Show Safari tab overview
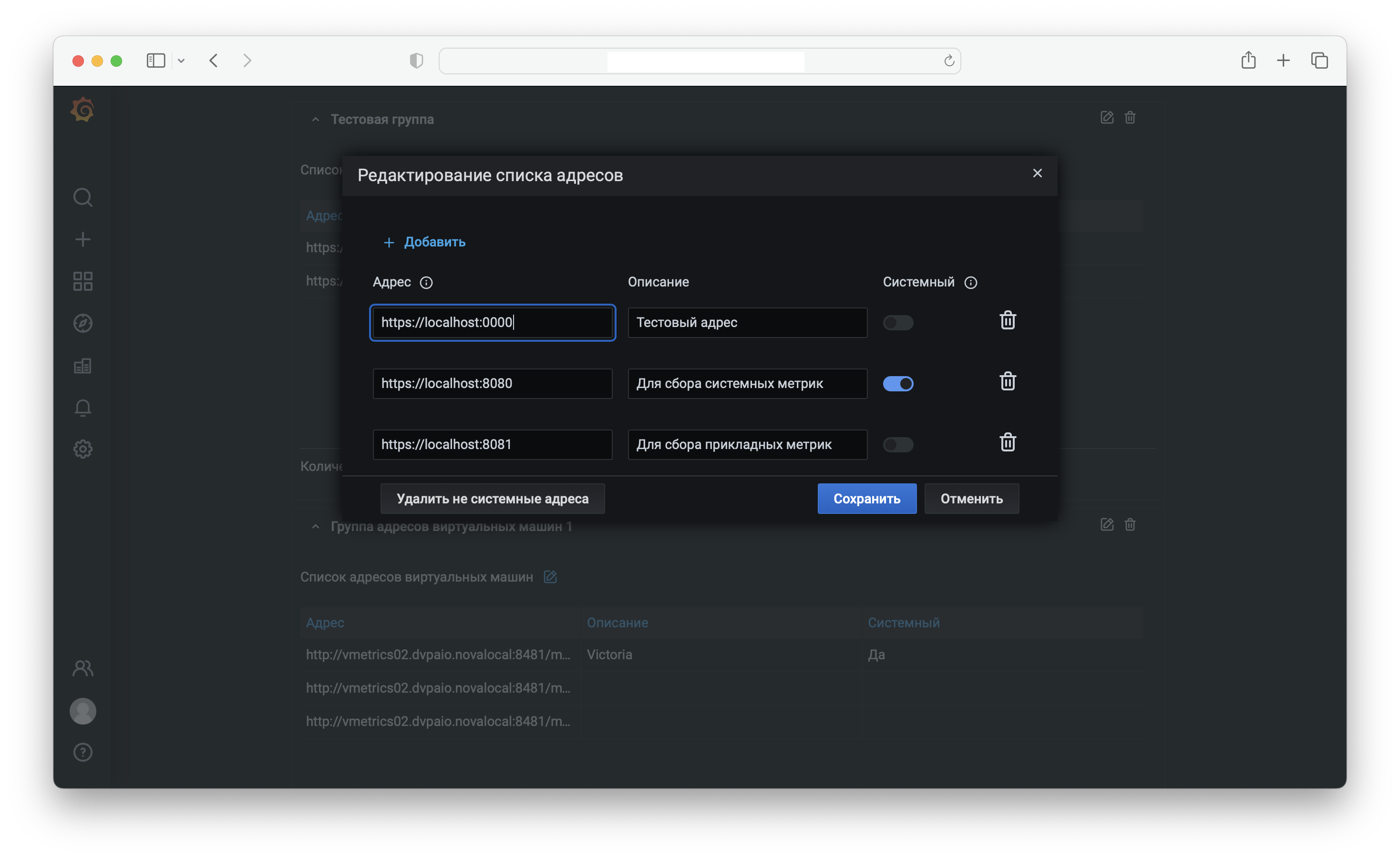This screenshot has height=859, width=1400. tap(1319, 60)
